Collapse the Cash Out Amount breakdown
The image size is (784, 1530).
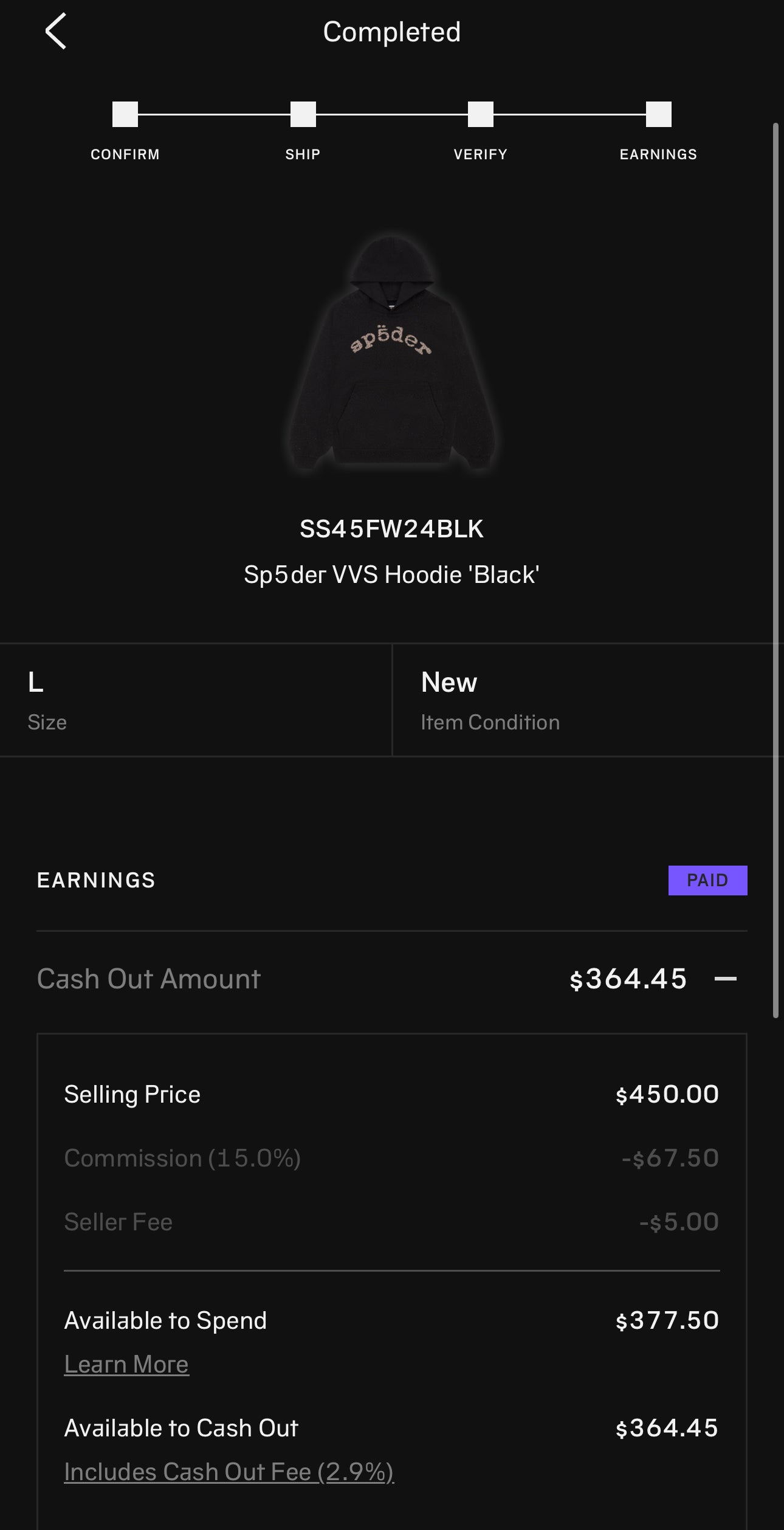[725, 979]
